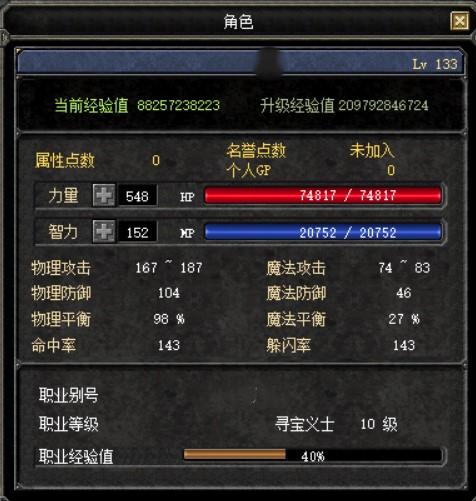This screenshot has width=476, height=501.
Task: Click the 名誉点数 label
Action: 256,151
